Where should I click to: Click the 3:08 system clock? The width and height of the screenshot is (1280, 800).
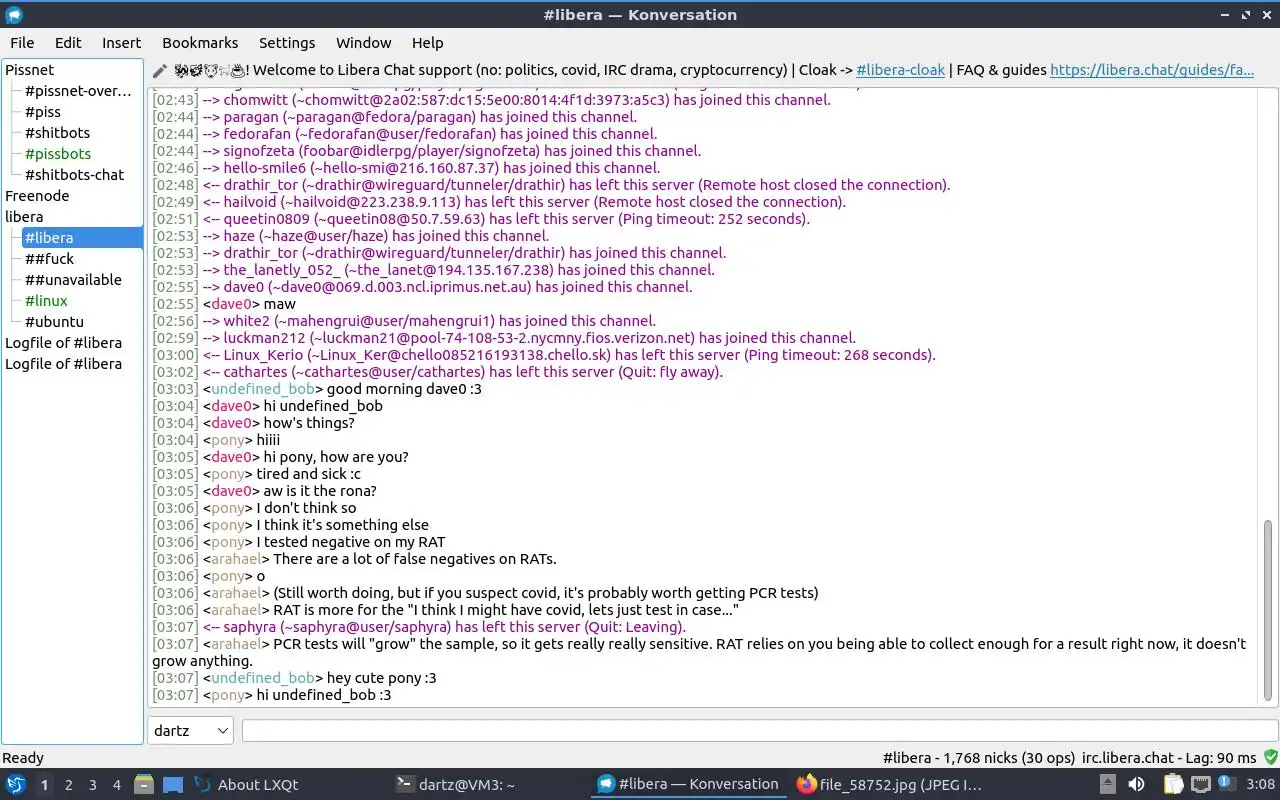[x=1260, y=785]
